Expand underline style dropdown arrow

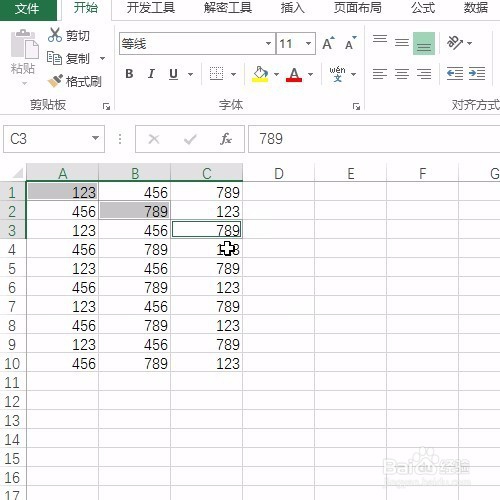(x=190, y=74)
